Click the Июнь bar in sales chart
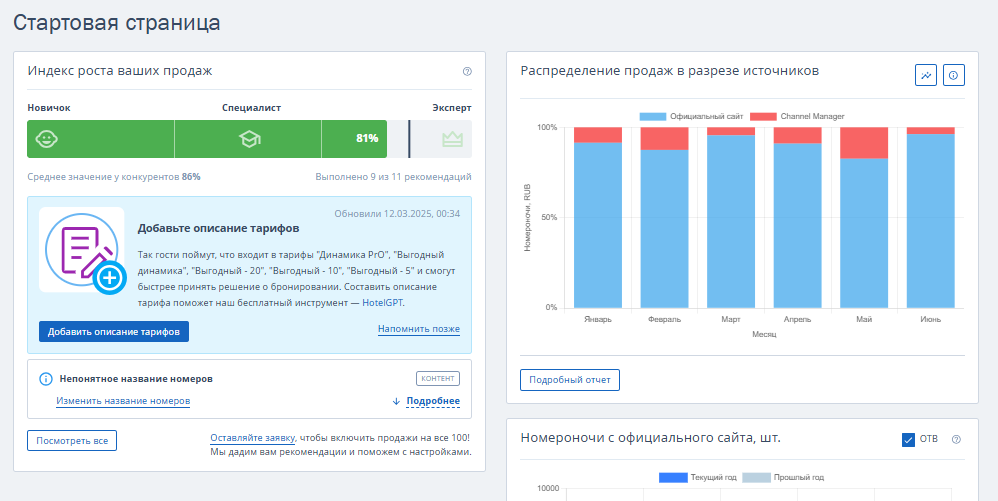 tap(931, 218)
